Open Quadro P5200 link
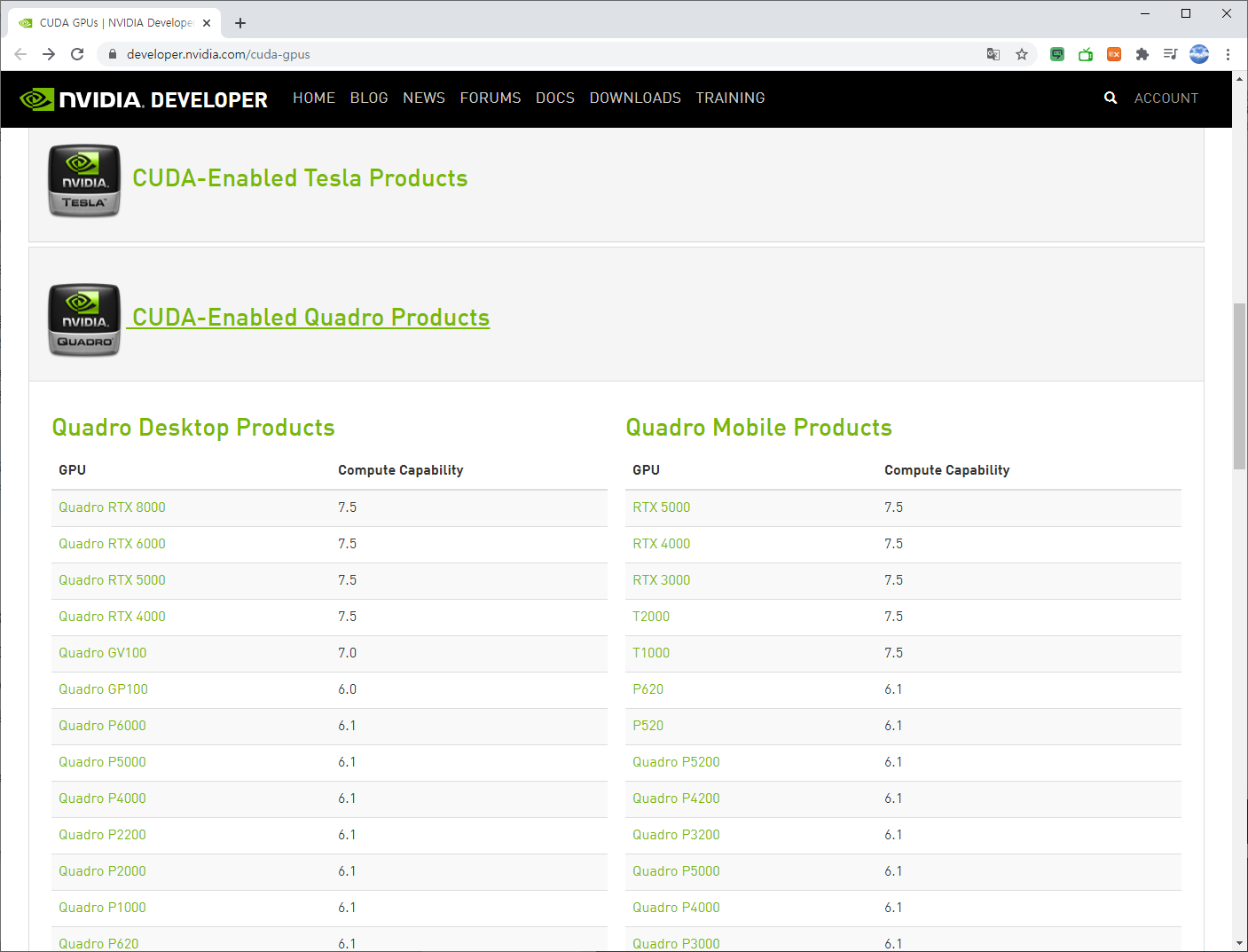 676,762
